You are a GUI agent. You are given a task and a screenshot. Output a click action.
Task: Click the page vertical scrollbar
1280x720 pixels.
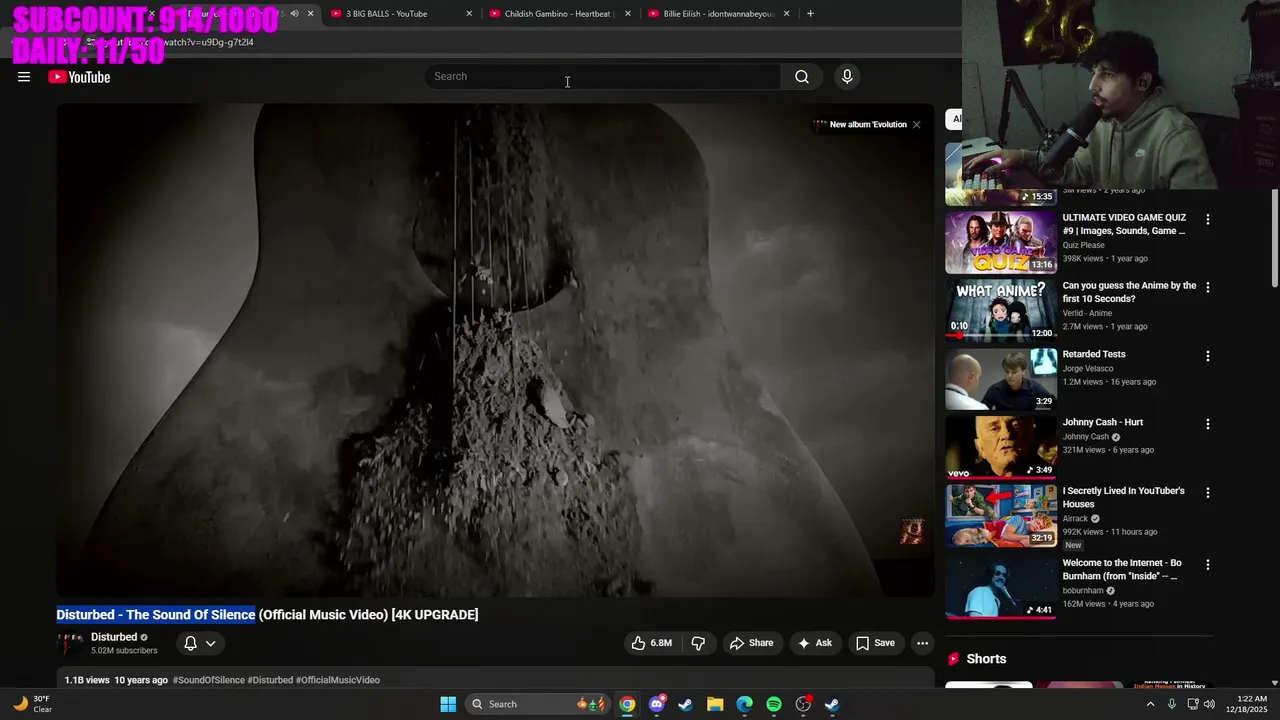(x=1274, y=237)
